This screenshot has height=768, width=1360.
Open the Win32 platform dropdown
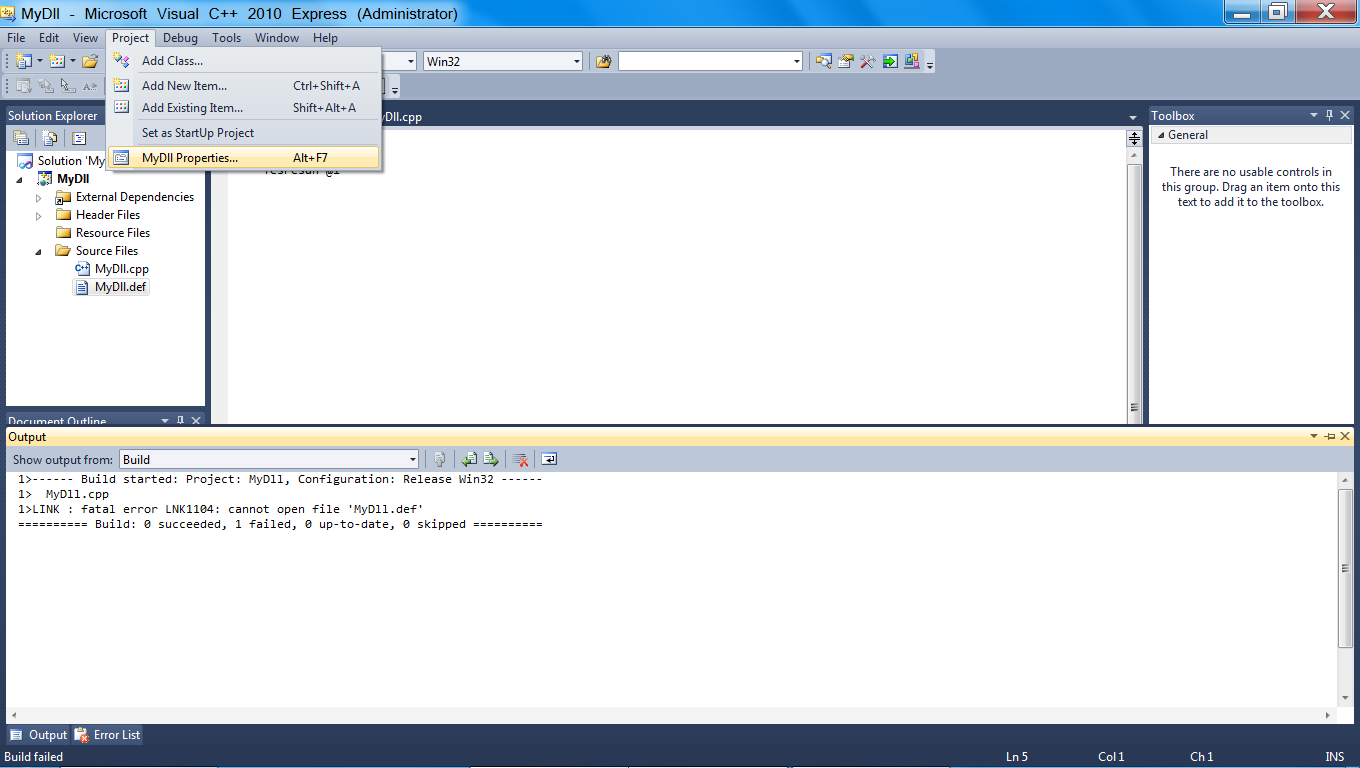(x=576, y=61)
